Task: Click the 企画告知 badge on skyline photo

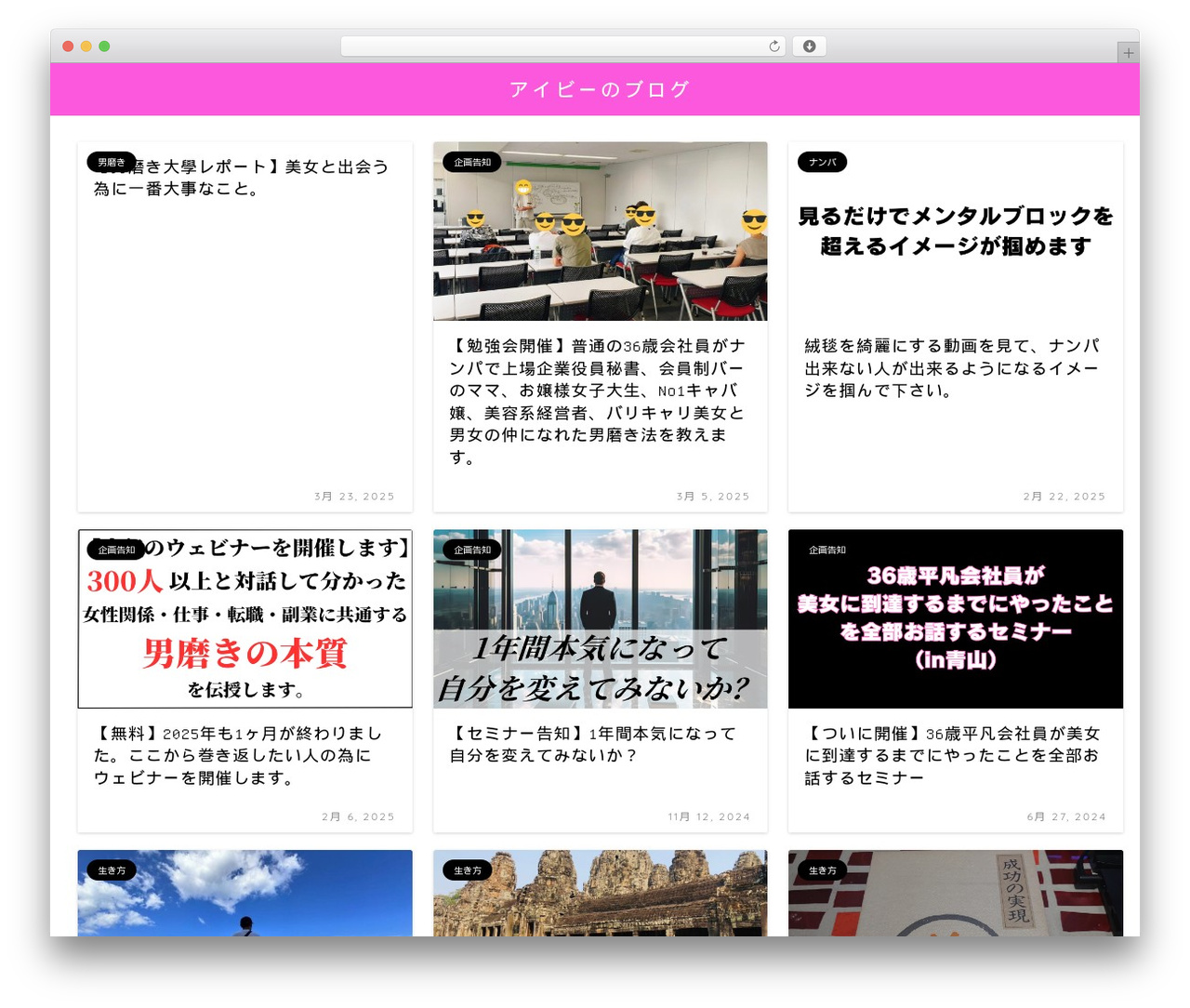Action: click(x=472, y=550)
